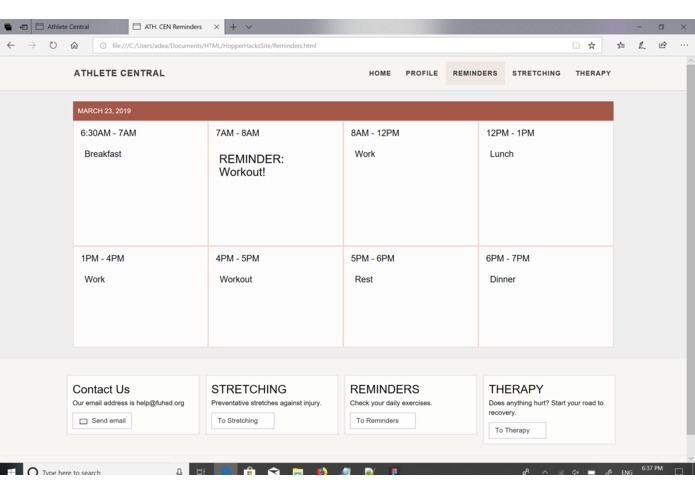
Task: Click the 12PM - 1PM time label
Action: 510,133
